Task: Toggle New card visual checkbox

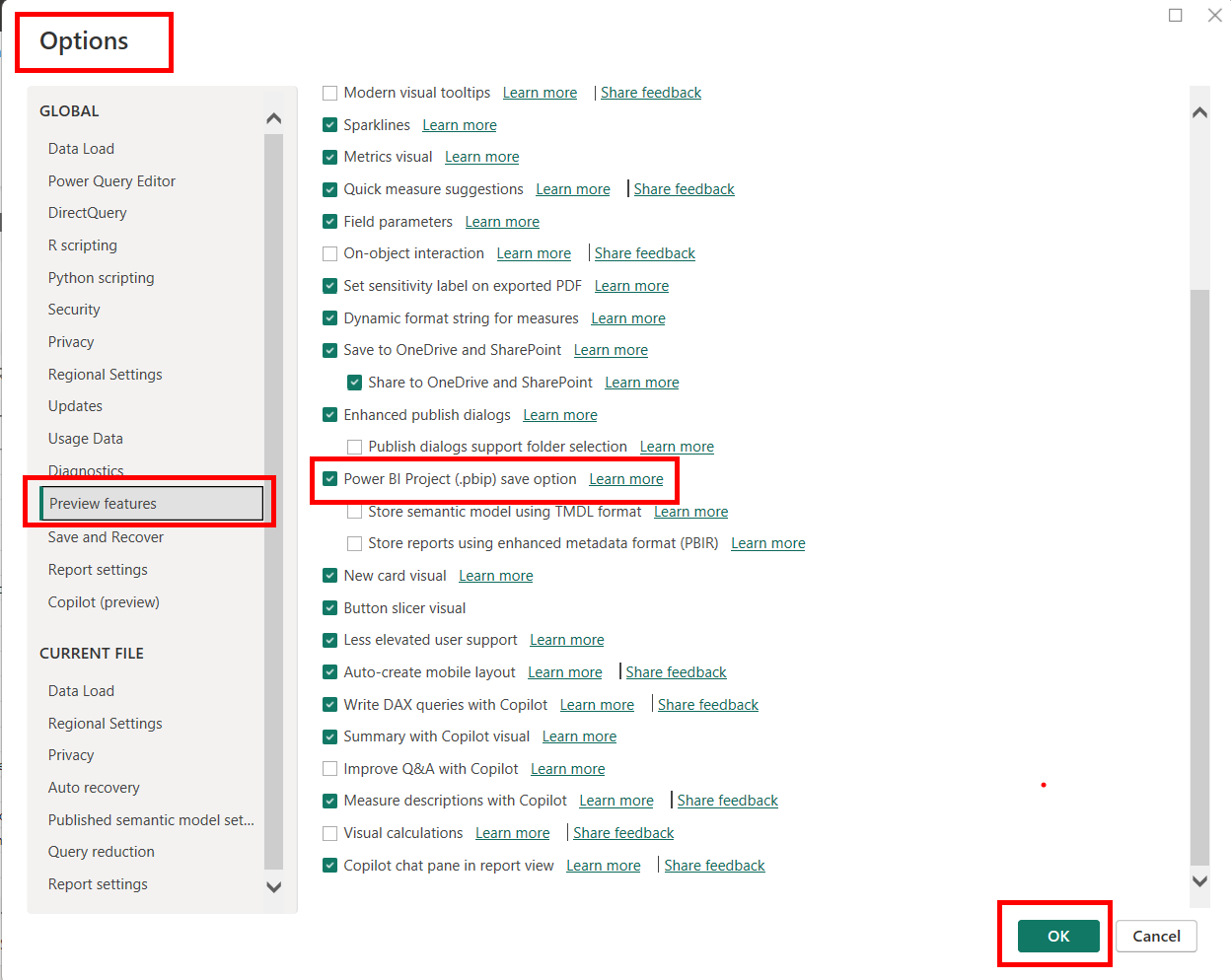Action: point(330,576)
